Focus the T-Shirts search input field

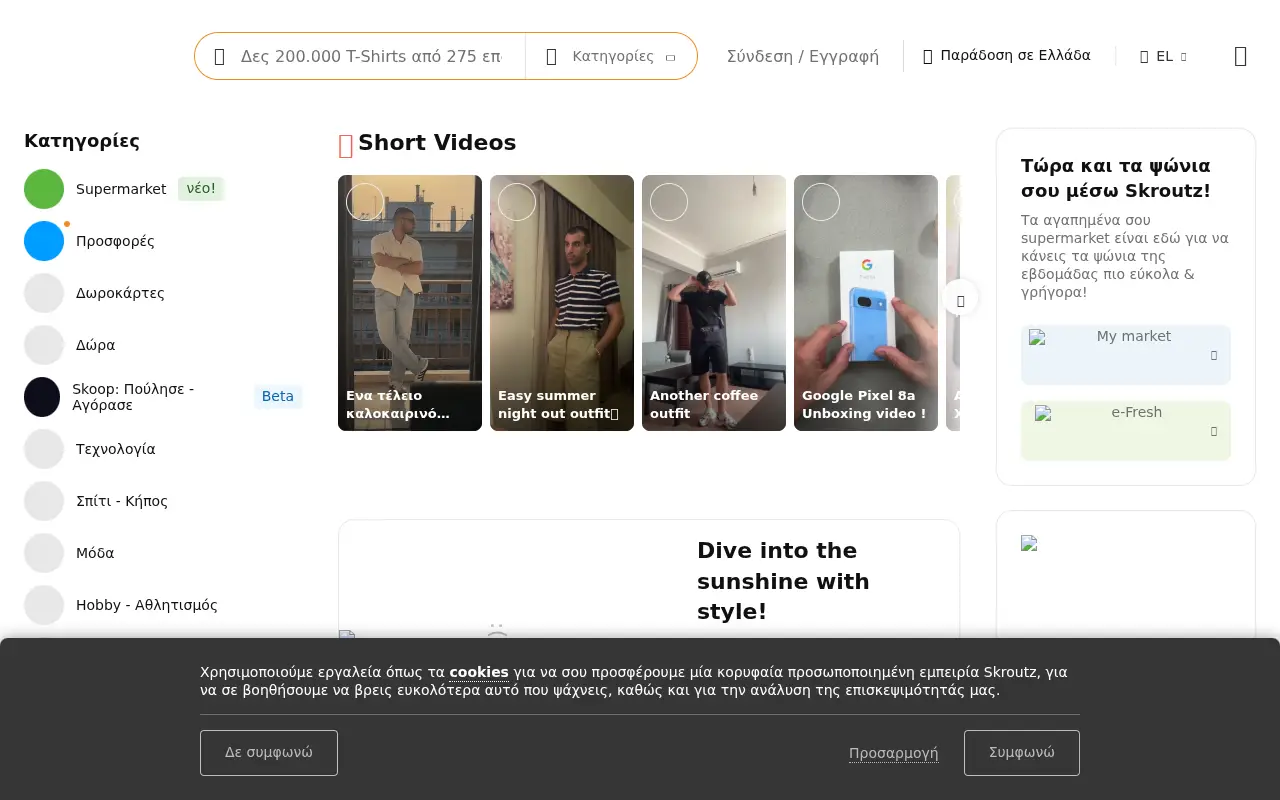click(370, 56)
